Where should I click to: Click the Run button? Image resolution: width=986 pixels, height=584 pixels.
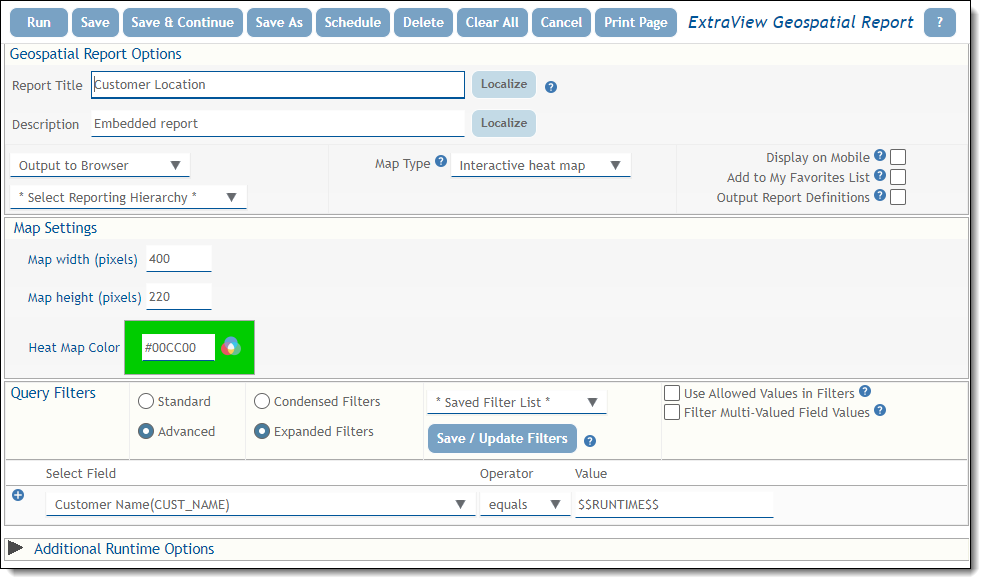(x=39, y=23)
